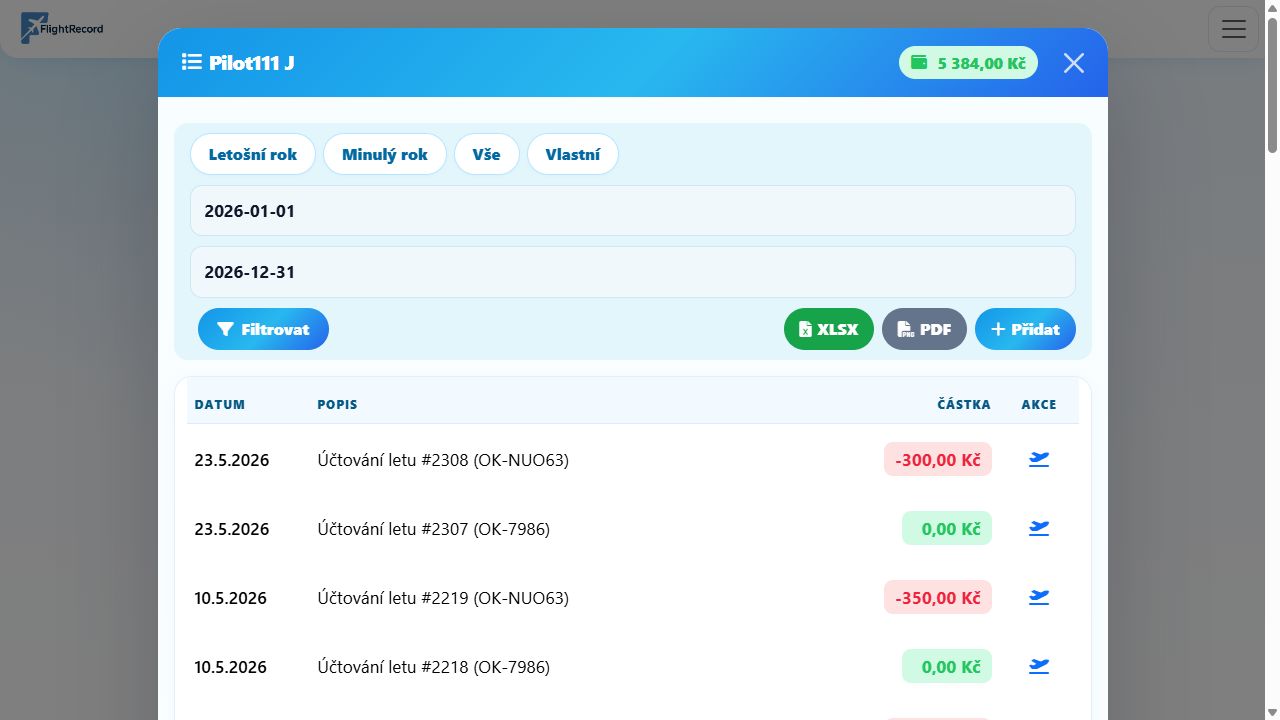Viewport: 1280px width, 720px height.
Task: Close the Pilot111 J dialog
Action: [x=1074, y=63]
